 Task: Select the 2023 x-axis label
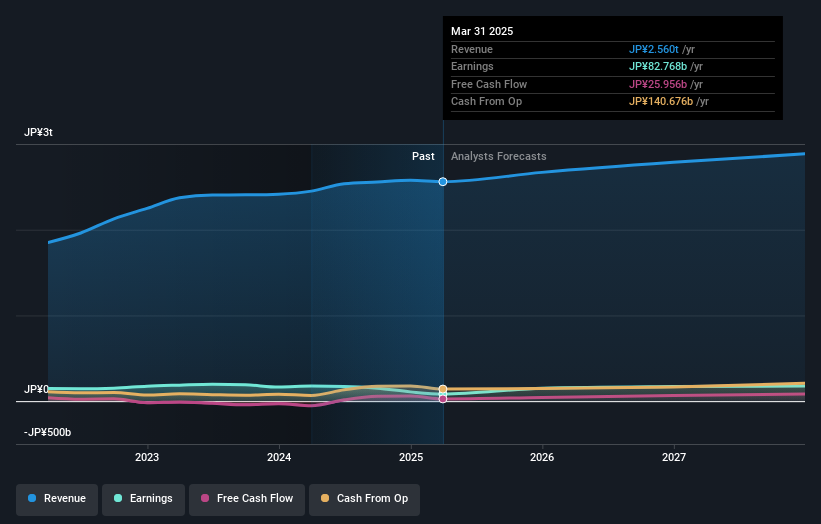point(147,458)
